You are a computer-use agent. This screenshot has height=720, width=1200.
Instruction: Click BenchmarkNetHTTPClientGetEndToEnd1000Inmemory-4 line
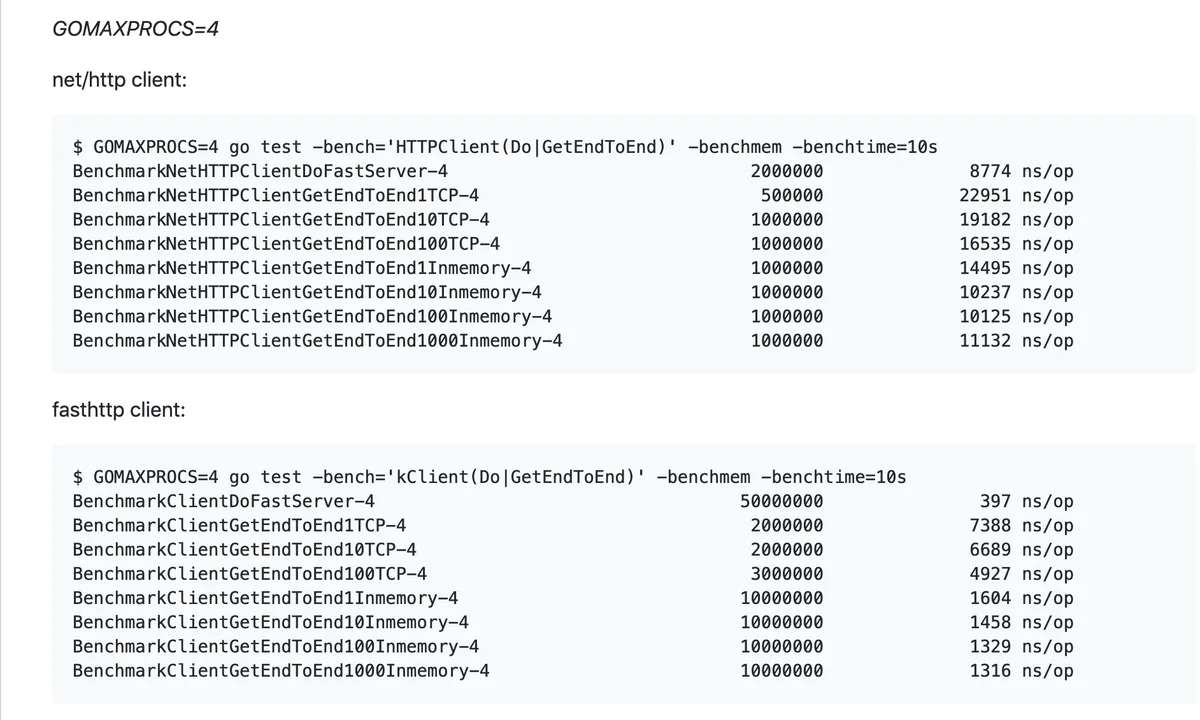pos(318,340)
